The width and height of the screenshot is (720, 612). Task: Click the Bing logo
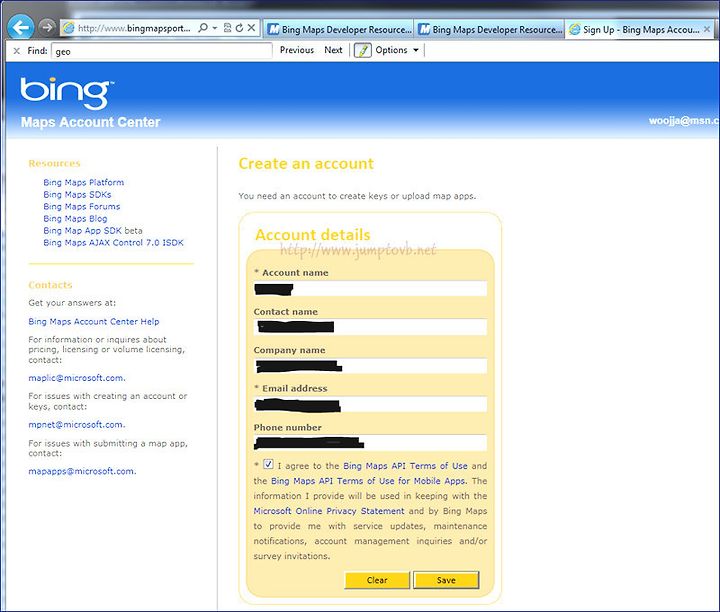click(x=67, y=93)
